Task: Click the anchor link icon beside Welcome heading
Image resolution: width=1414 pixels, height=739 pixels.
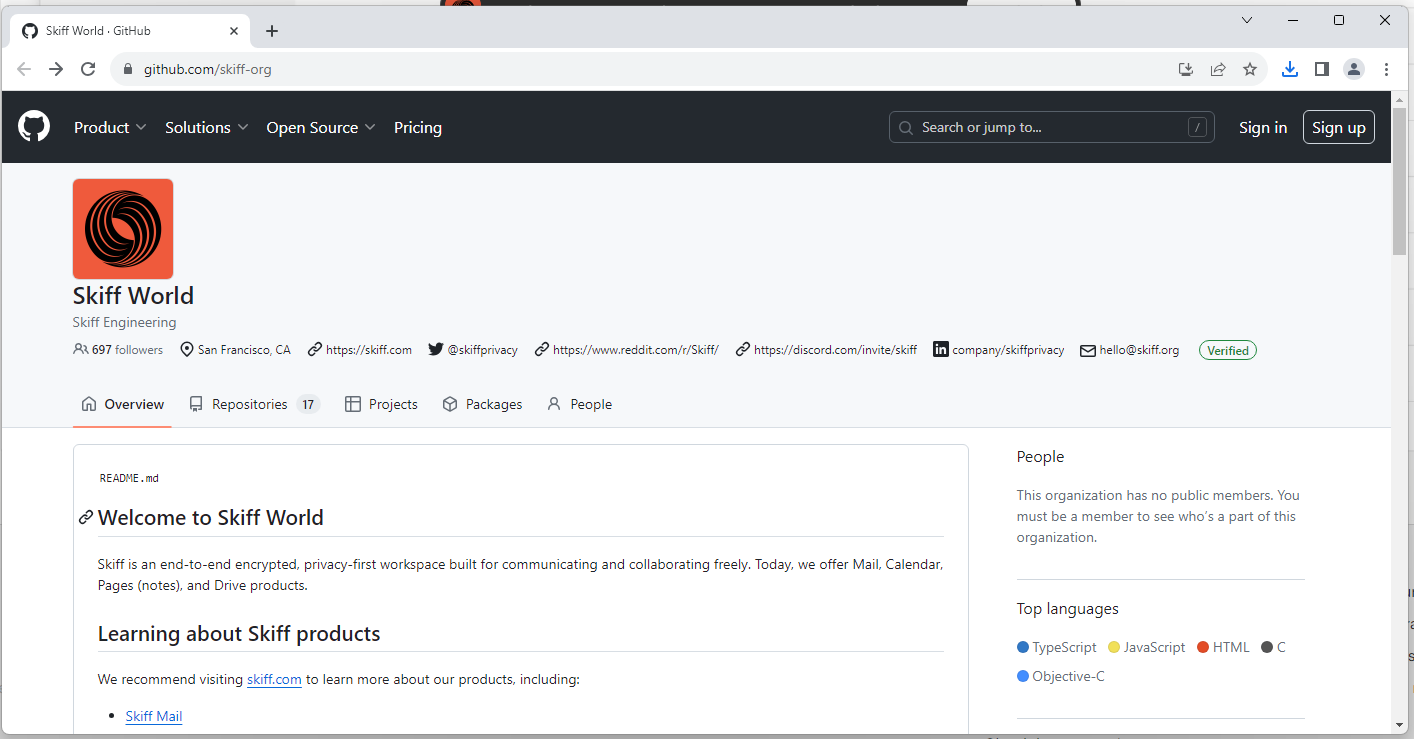Action: 86,517
